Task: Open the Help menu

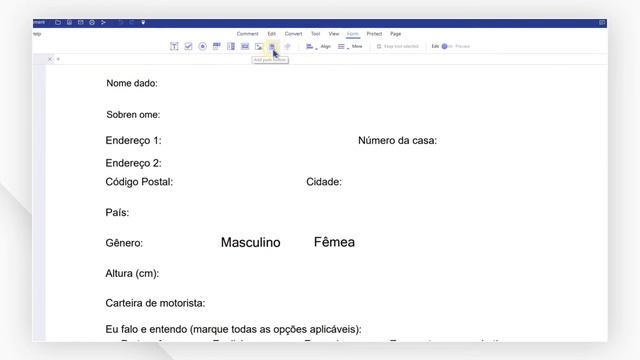Action: pyautogui.click(x=37, y=34)
